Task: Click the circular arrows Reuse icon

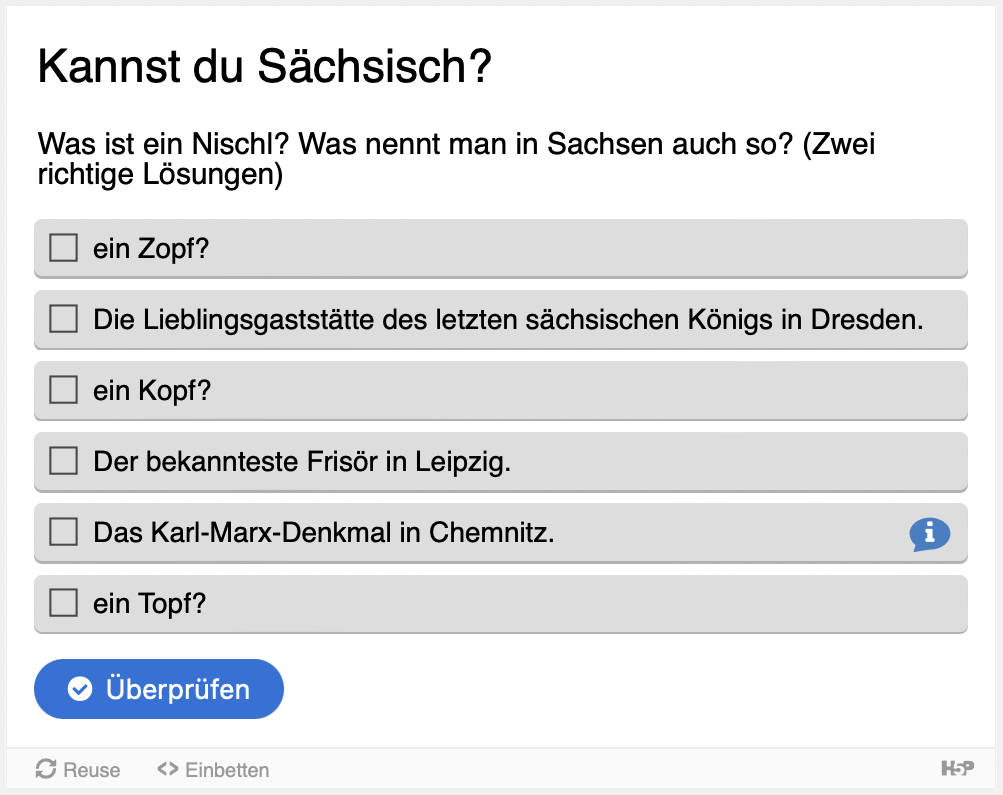Action: (46, 769)
